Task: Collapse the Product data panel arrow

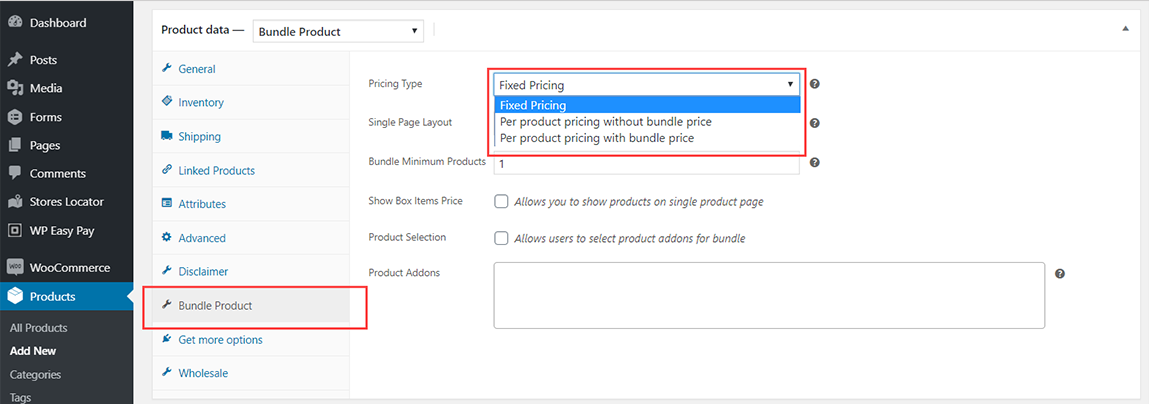Action: pos(1127,30)
